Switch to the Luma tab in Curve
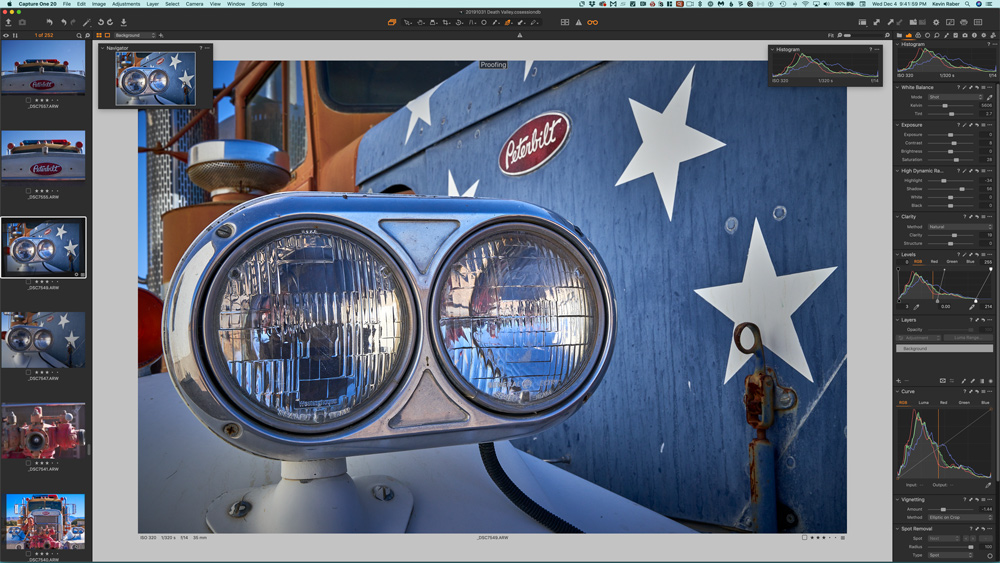Screen dimensions: 1000x563 coord(923,402)
